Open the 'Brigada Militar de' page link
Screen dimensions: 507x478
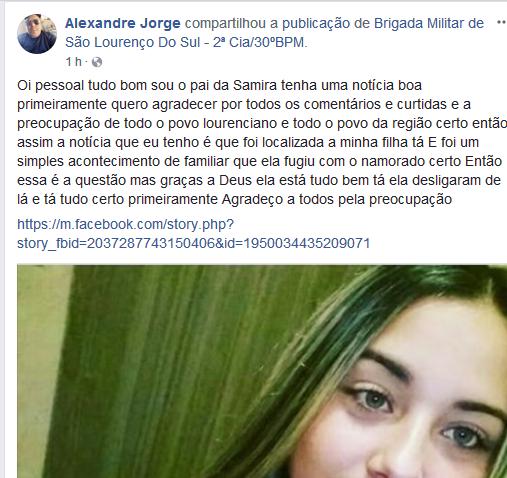pos(429,23)
